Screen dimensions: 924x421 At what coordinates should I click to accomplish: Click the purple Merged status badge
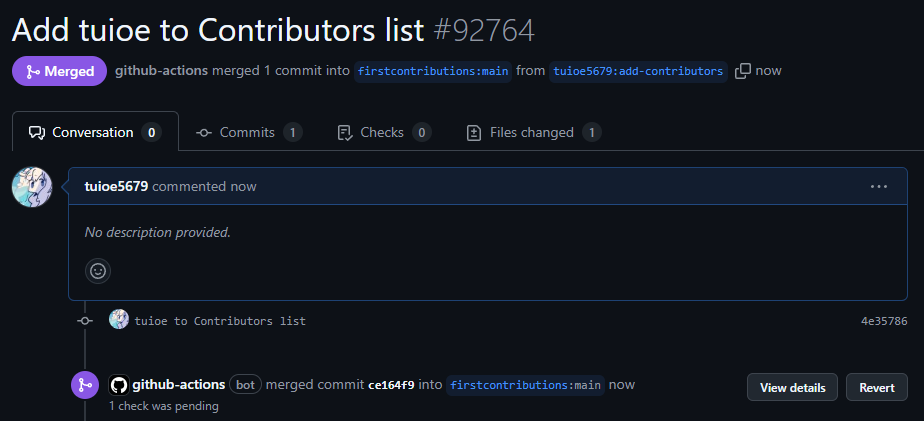pos(60,71)
